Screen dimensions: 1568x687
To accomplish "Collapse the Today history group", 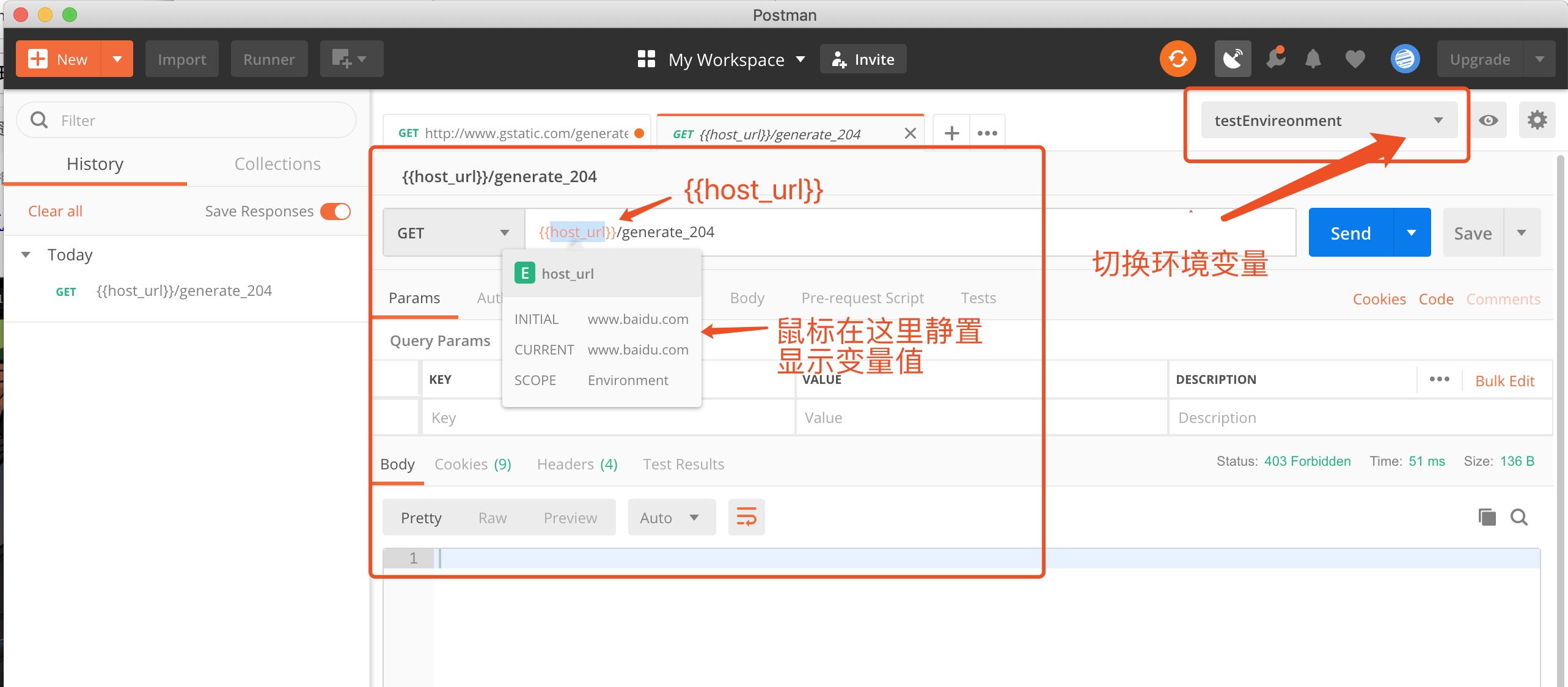I will click(26, 254).
